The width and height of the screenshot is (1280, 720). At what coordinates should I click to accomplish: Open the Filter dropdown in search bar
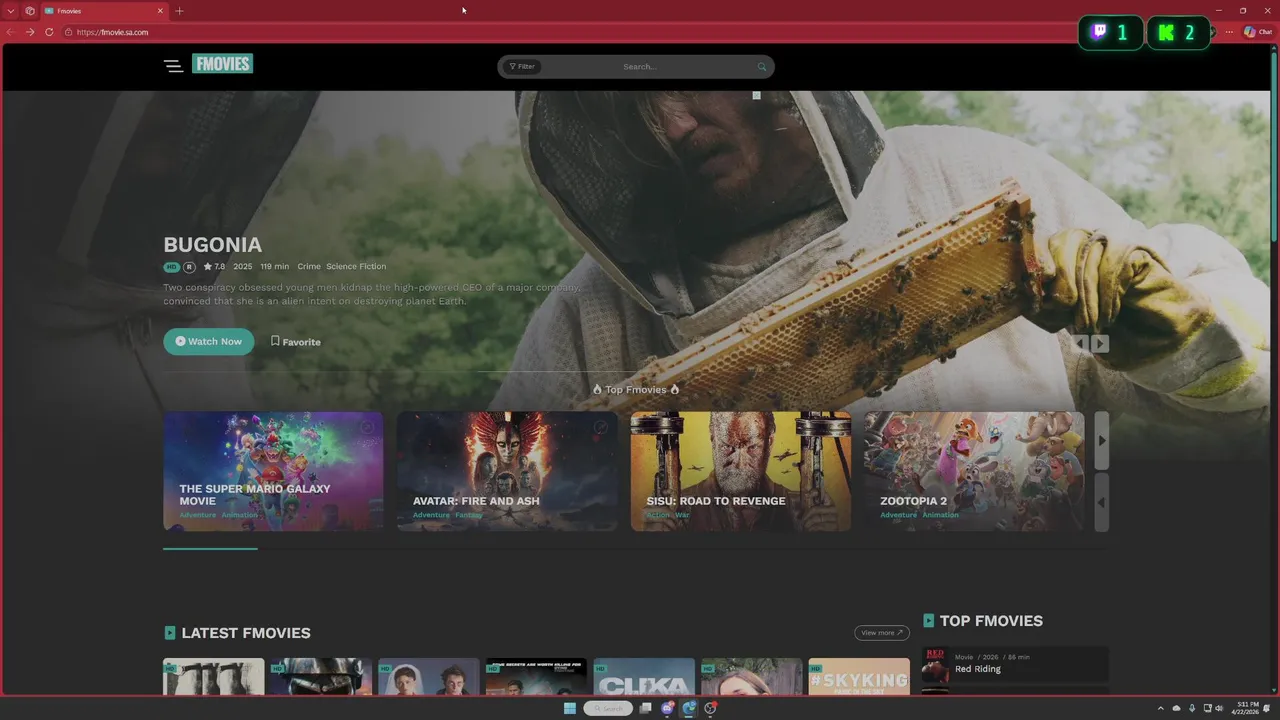522,67
